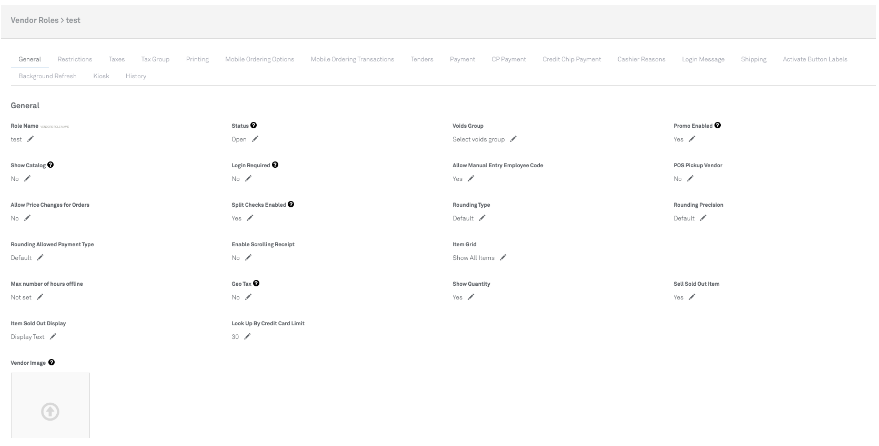This screenshot has width=879, height=446.
Task: Edit the Sell Sold Out Item setting
Action: click(692, 296)
